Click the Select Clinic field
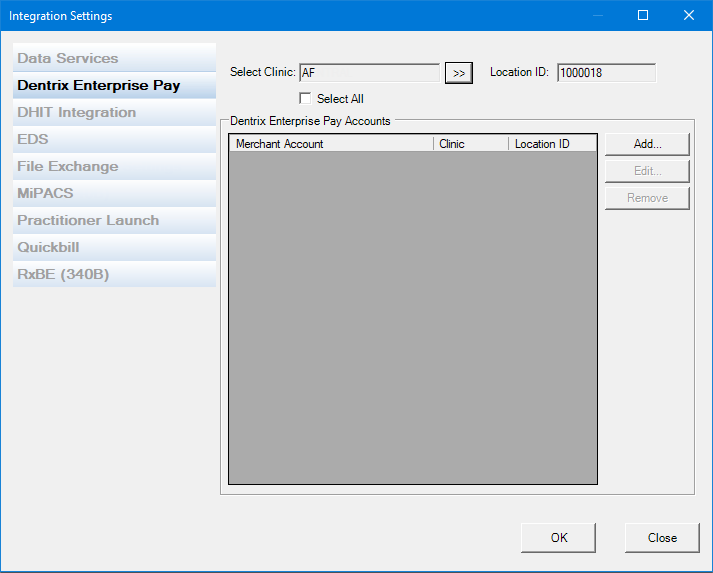The image size is (713, 573). (x=368, y=73)
